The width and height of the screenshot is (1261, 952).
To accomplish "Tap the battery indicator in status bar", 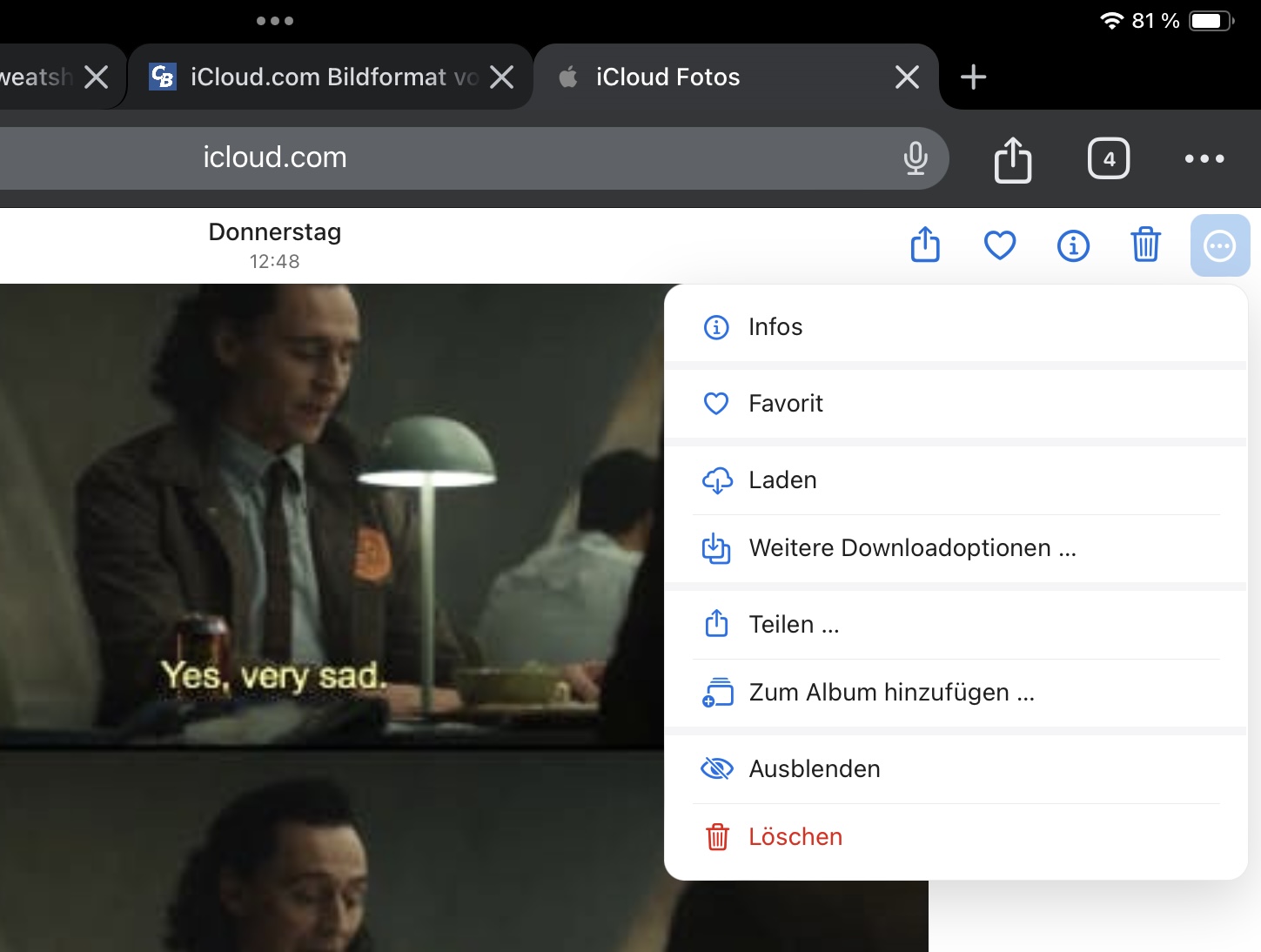I will click(1211, 21).
